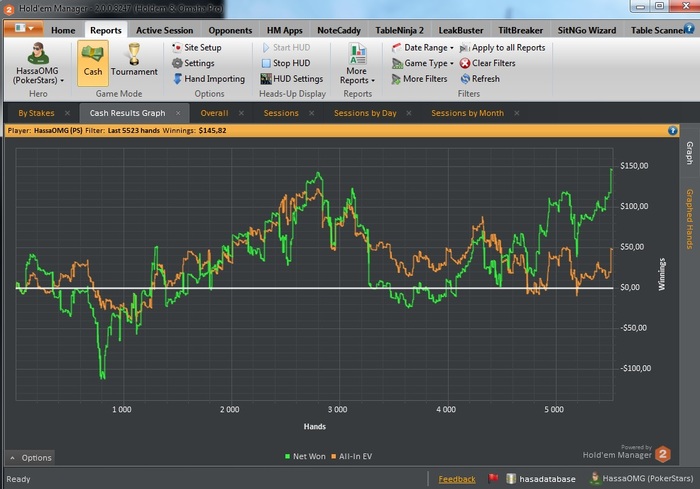Open the Game Type filter dropdown

pyautogui.click(x=423, y=63)
